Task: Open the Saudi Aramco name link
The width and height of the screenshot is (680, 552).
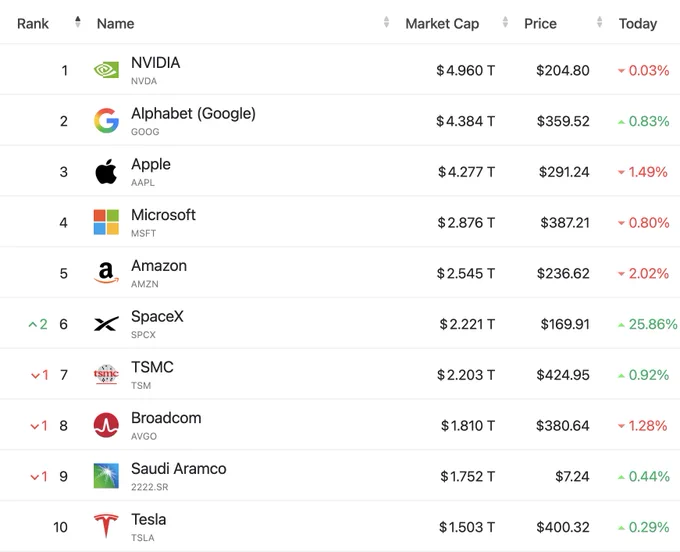Action: [178, 468]
